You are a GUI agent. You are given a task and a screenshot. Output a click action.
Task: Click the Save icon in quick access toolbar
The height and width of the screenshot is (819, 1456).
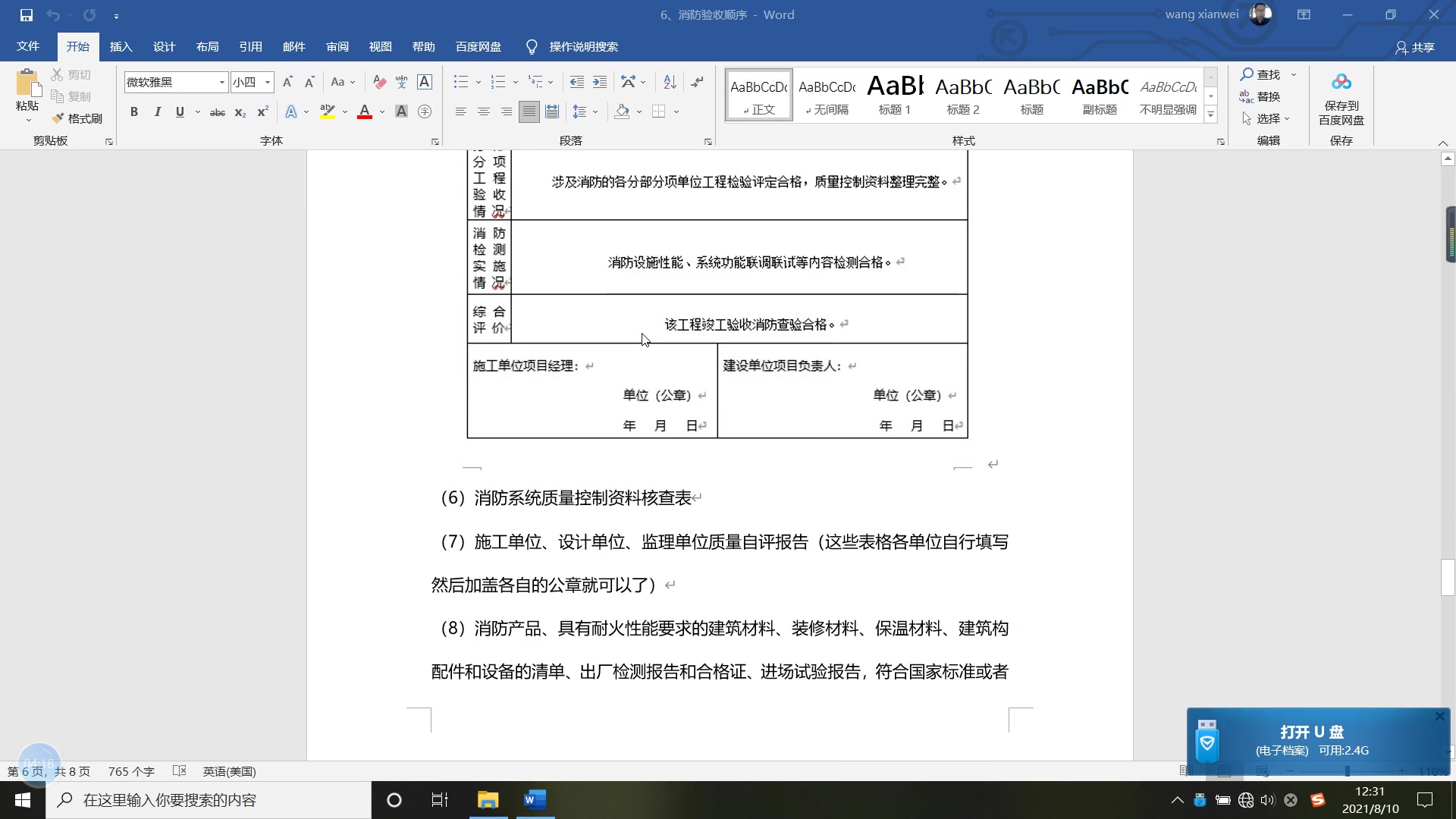click(x=27, y=14)
